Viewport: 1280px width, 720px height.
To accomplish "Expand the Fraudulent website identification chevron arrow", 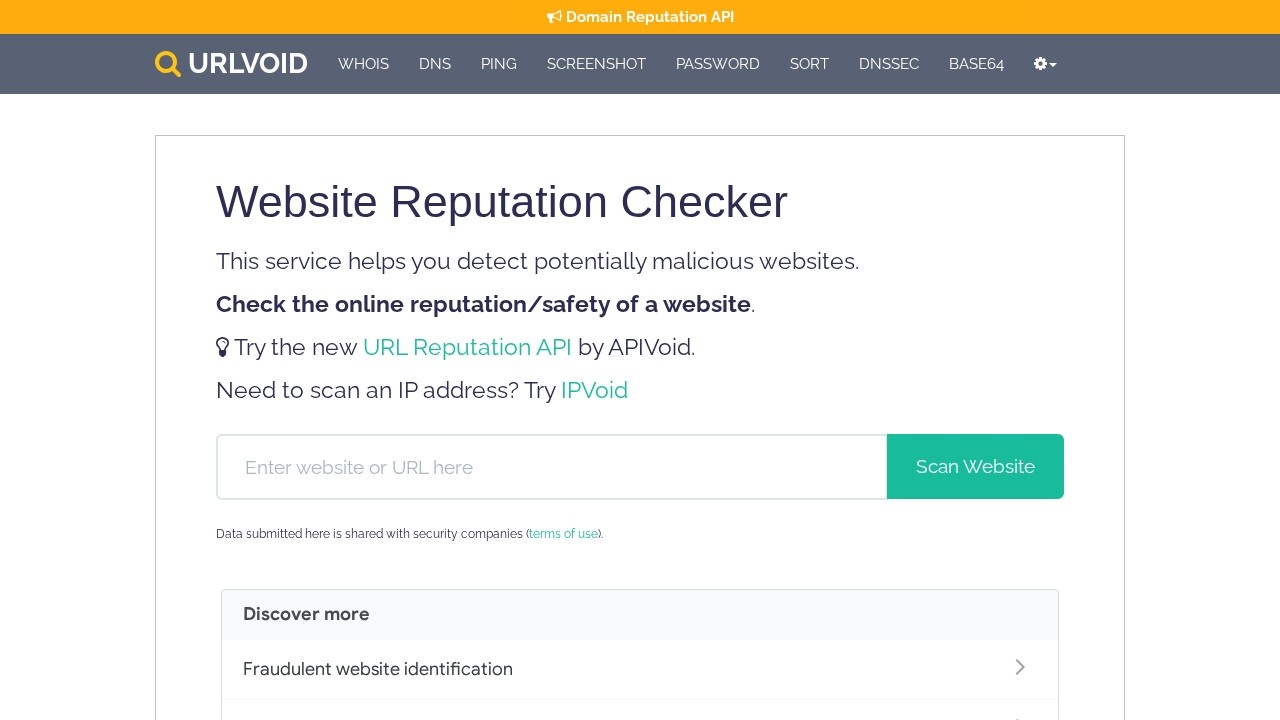I will [1020, 667].
